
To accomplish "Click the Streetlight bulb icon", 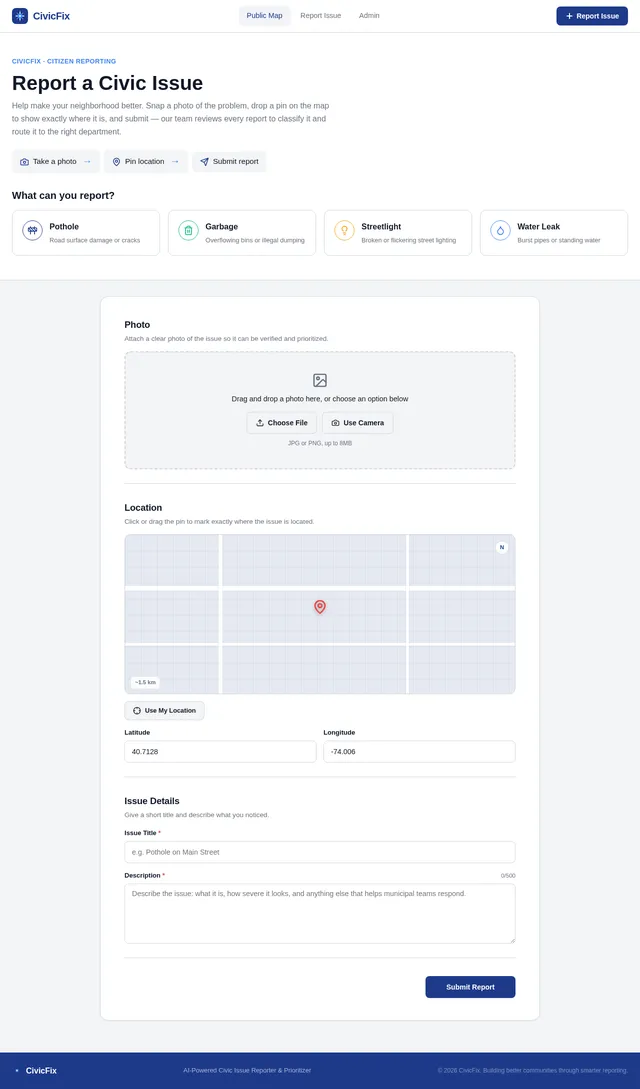I will 344,231.
